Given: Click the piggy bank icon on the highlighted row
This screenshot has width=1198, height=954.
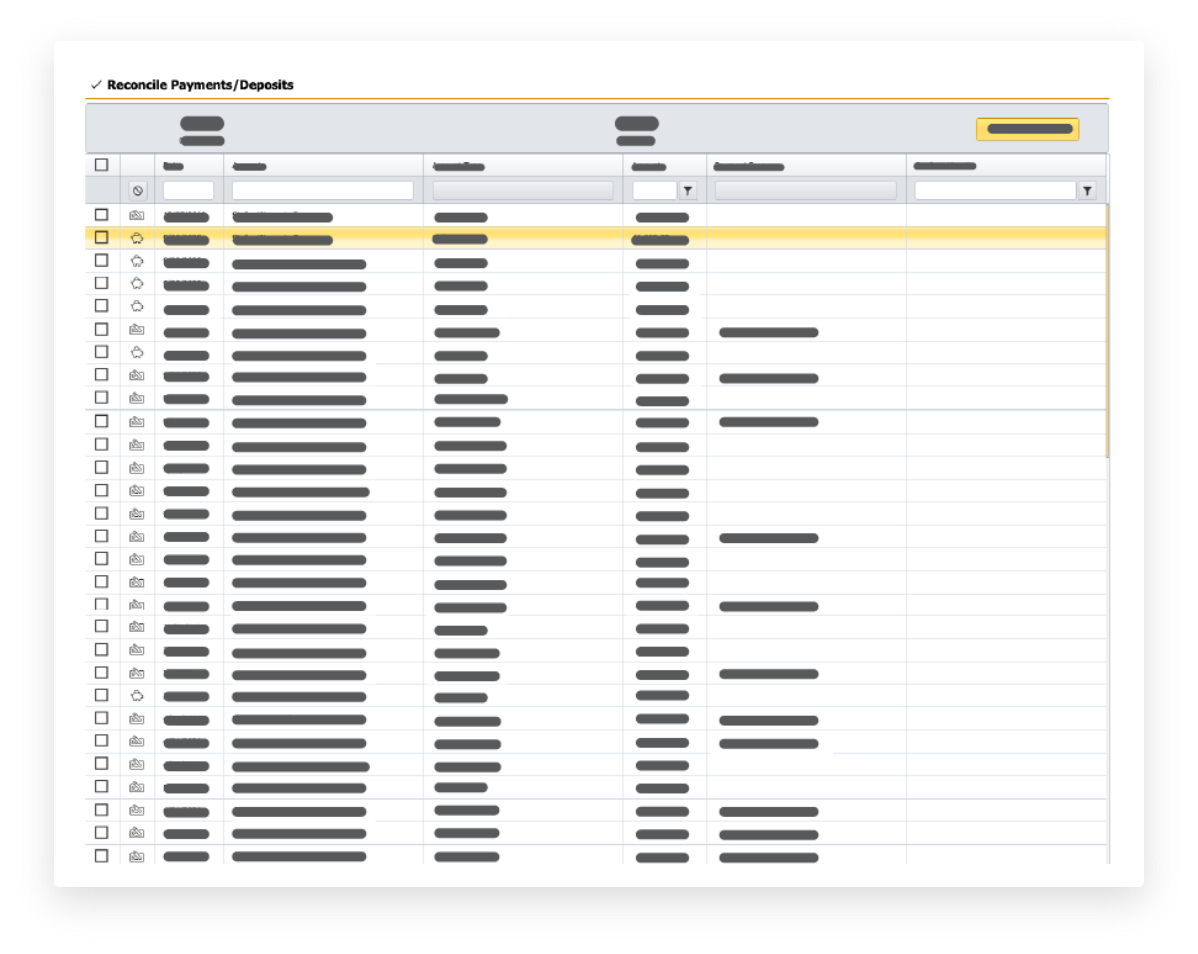Looking at the screenshot, I should tap(137, 240).
